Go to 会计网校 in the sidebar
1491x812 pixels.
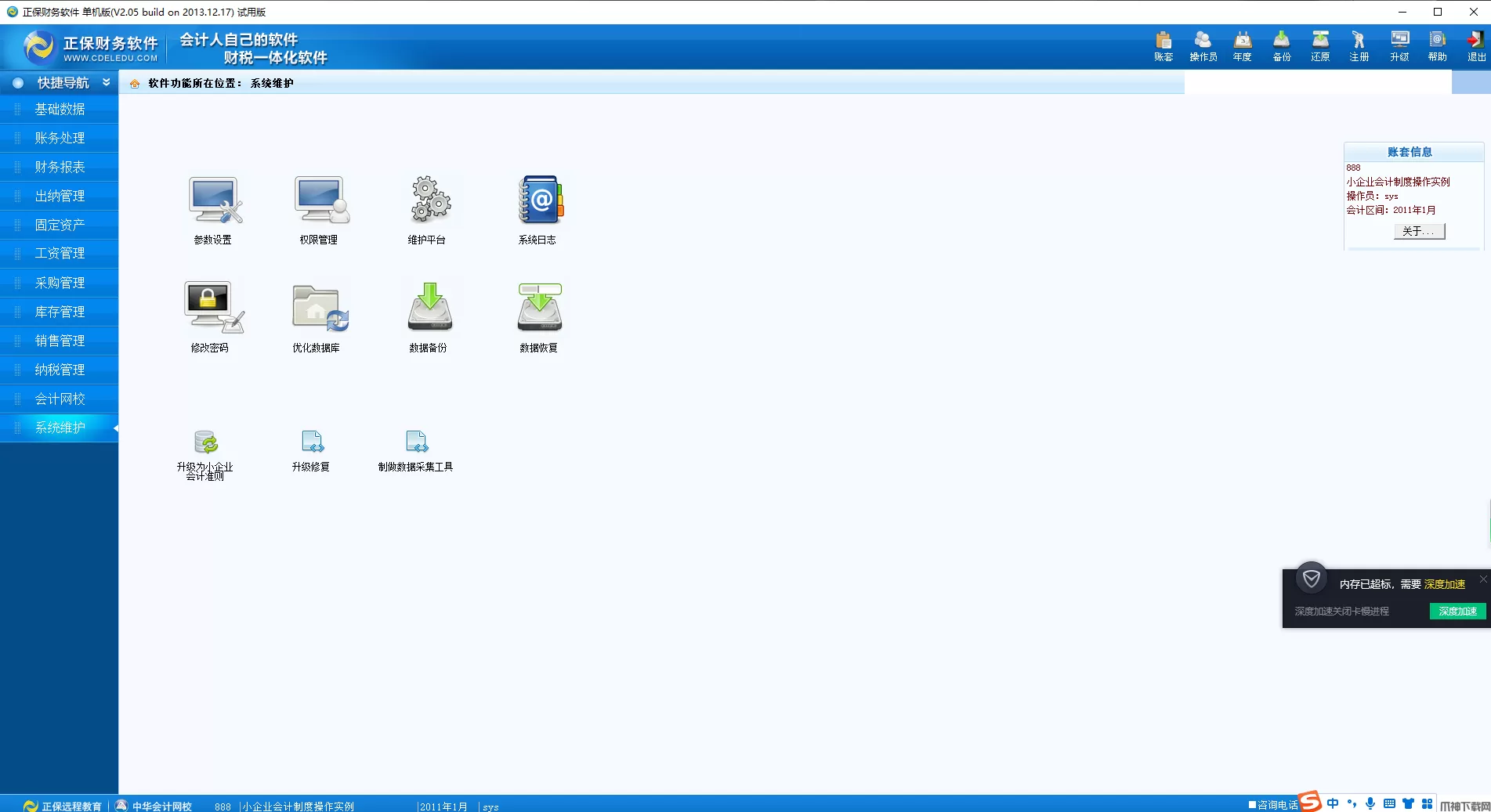click(x=60, y=399)
